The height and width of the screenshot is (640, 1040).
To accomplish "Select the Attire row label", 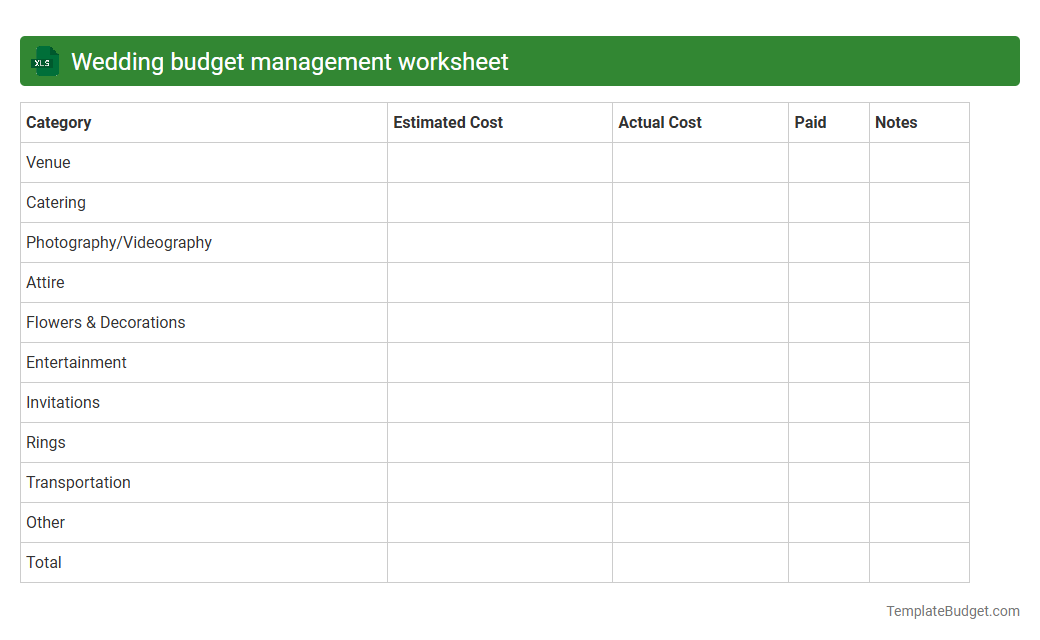I will [45, 282].
